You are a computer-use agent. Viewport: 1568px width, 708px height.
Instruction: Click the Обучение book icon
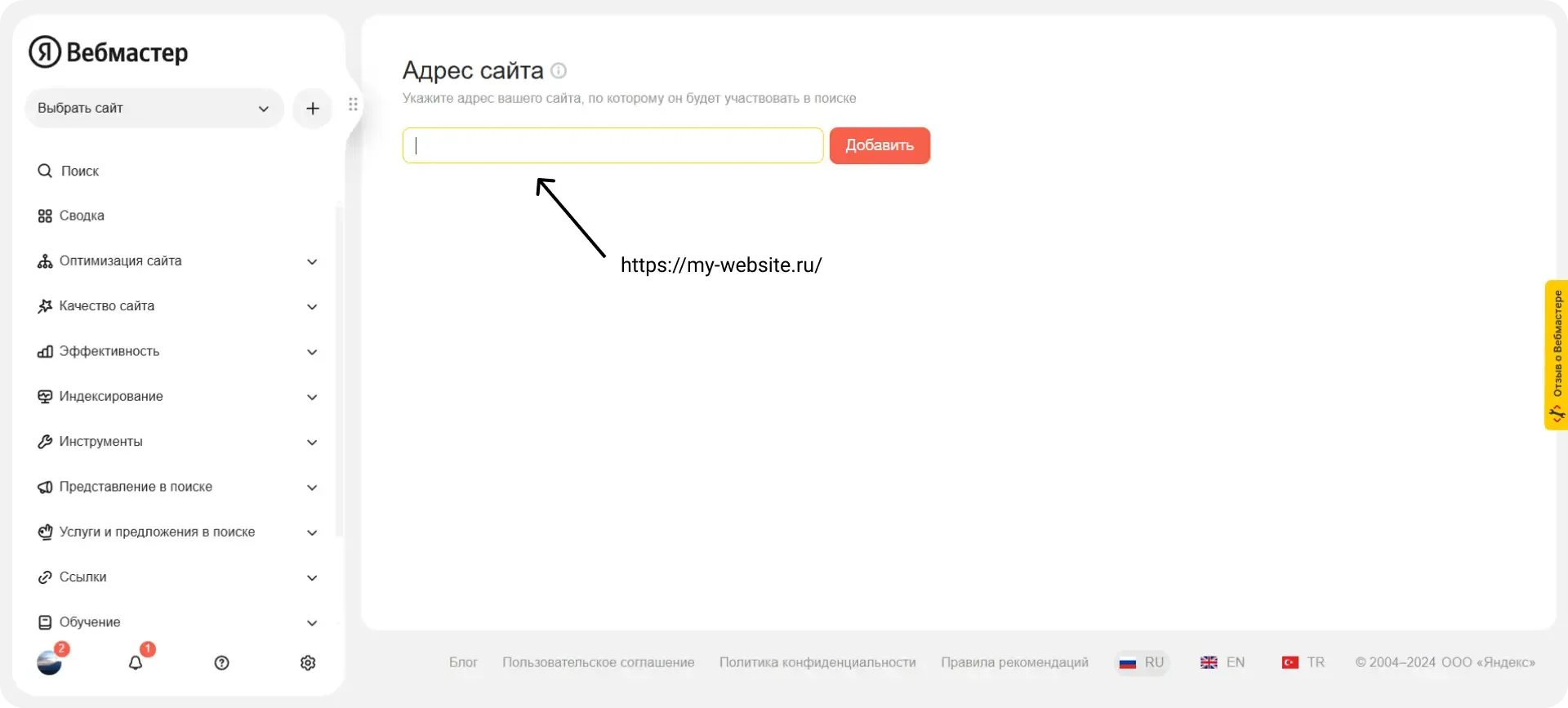pyautogui.click(x=45, y=622)
